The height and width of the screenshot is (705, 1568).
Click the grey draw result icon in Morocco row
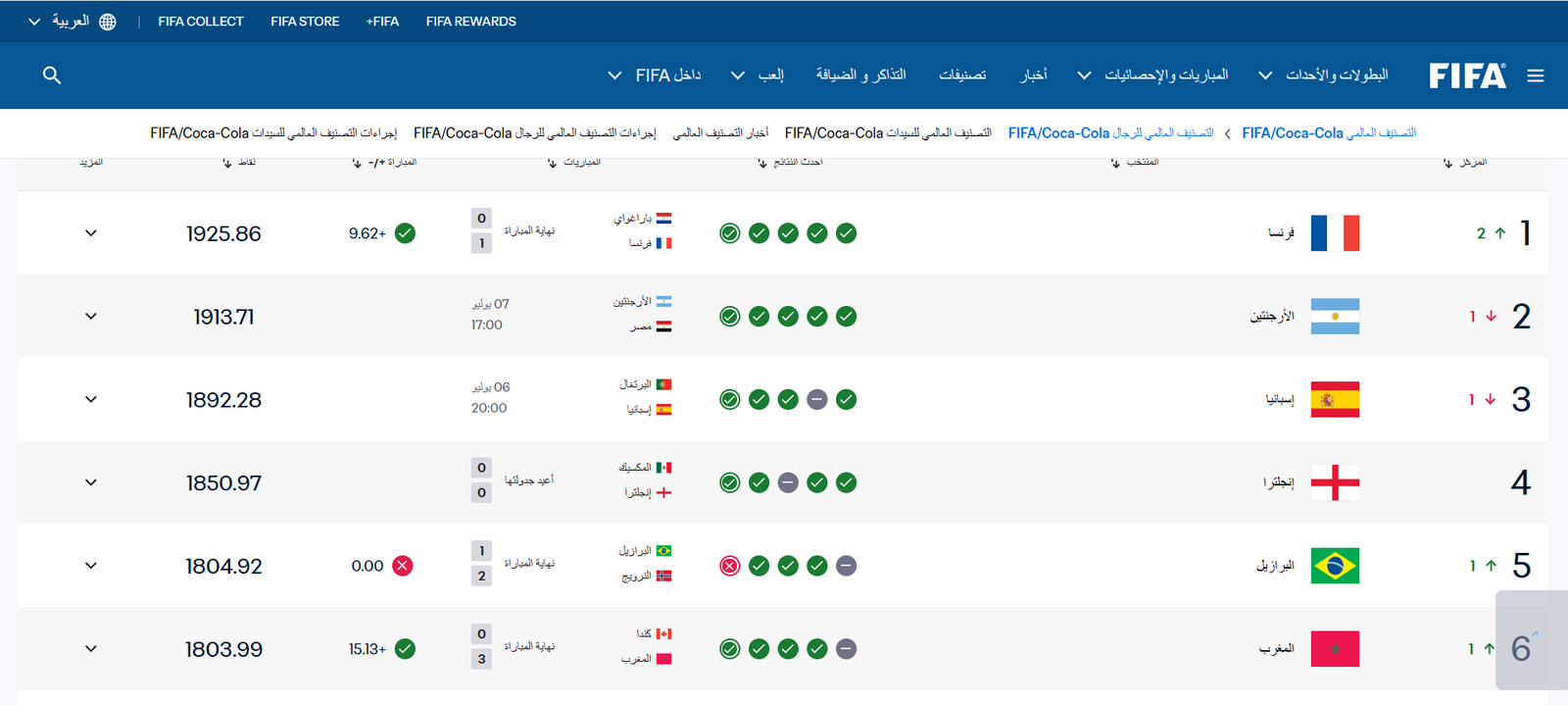coord(847,649)
